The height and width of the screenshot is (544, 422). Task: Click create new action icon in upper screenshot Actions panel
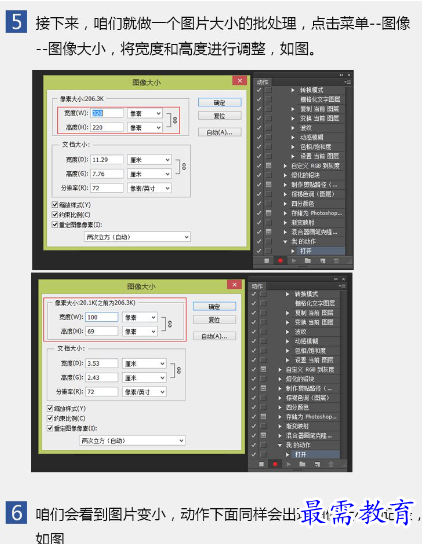click(x=322, y=261)
